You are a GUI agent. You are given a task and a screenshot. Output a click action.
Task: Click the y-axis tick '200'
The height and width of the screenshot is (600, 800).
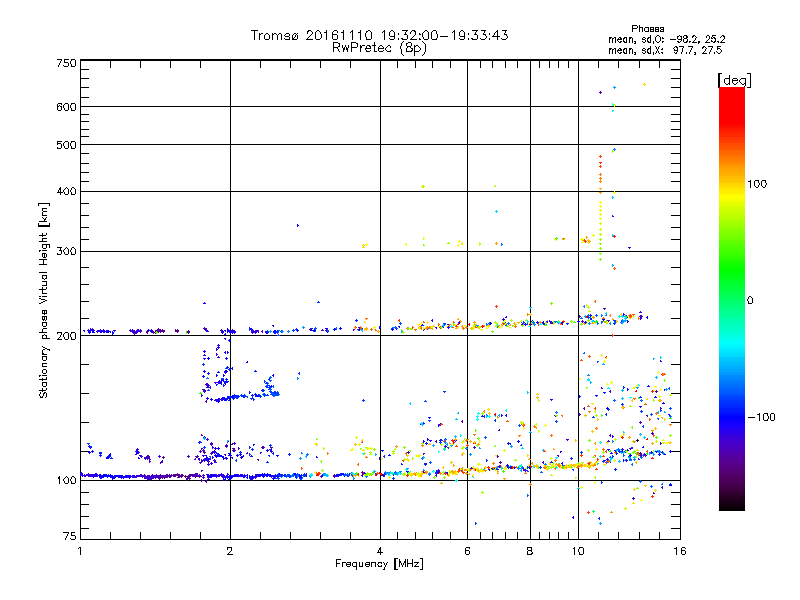pos(66,336)
